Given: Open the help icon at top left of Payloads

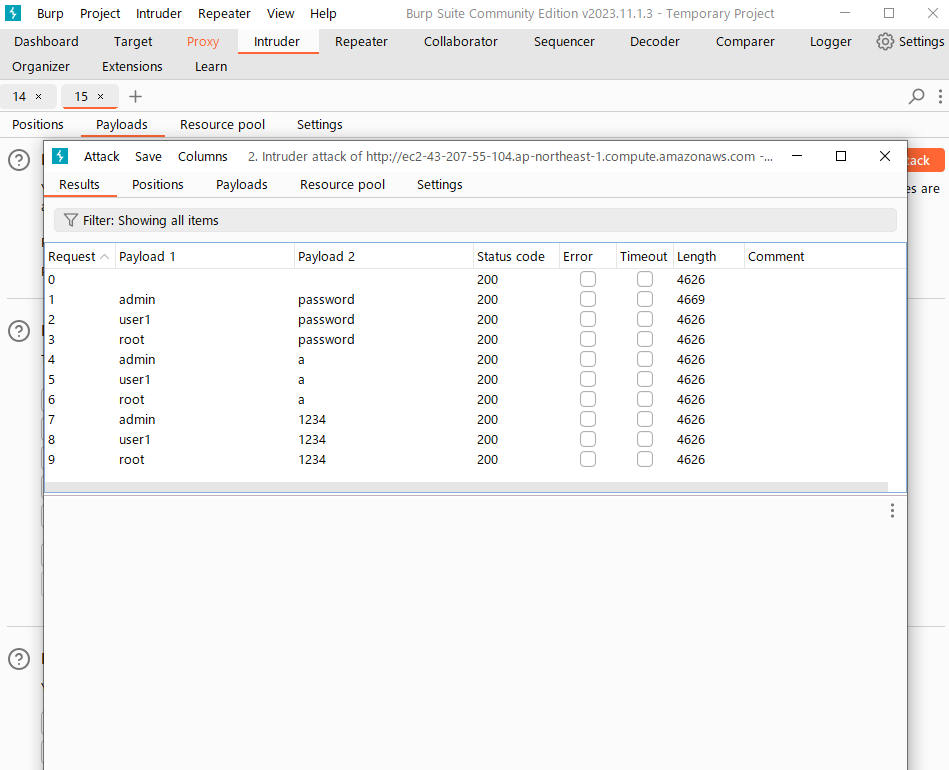Looking at the screenshot, I should [19, 160].
